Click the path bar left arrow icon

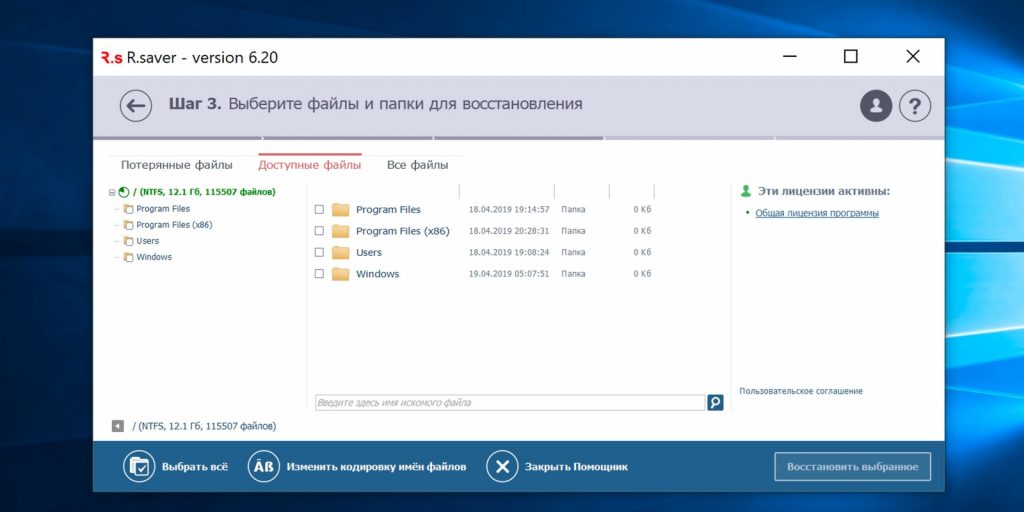(x=118, y=426)
